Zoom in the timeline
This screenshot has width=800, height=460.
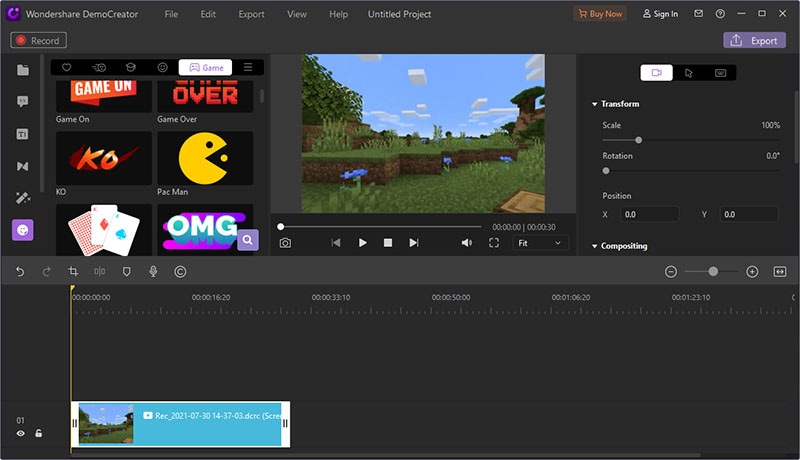(752, 272)
